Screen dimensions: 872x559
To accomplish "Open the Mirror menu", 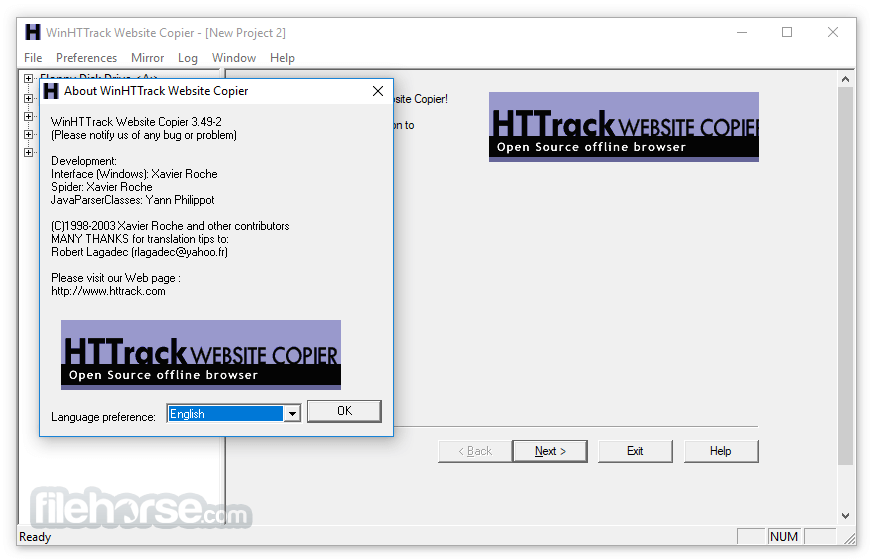I will coord(147,58).
